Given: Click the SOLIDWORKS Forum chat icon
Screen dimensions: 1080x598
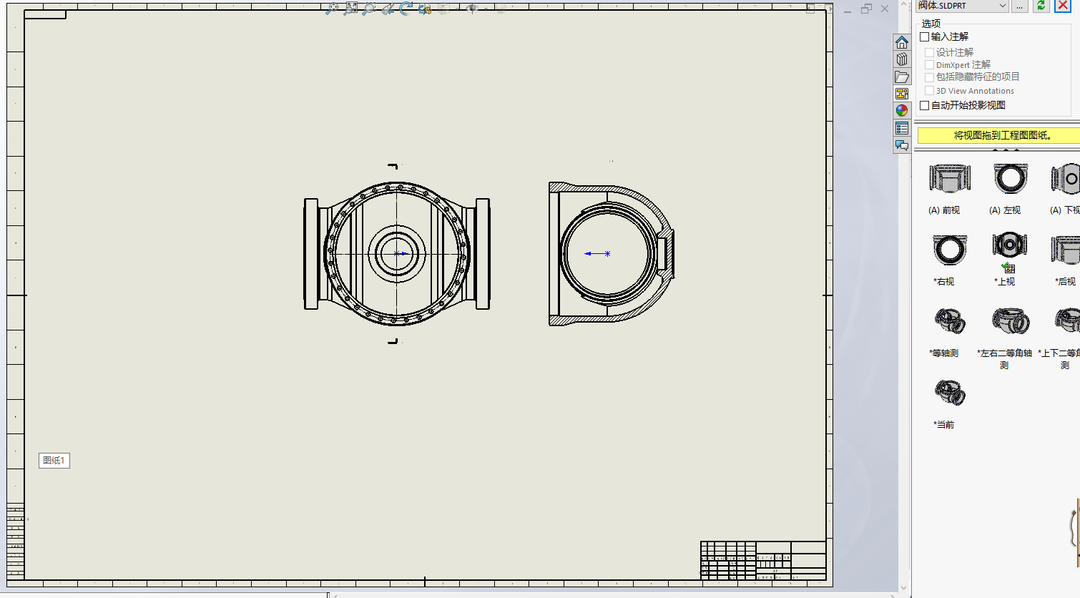Looking at the screenshot, I should (x=901, y=145).
